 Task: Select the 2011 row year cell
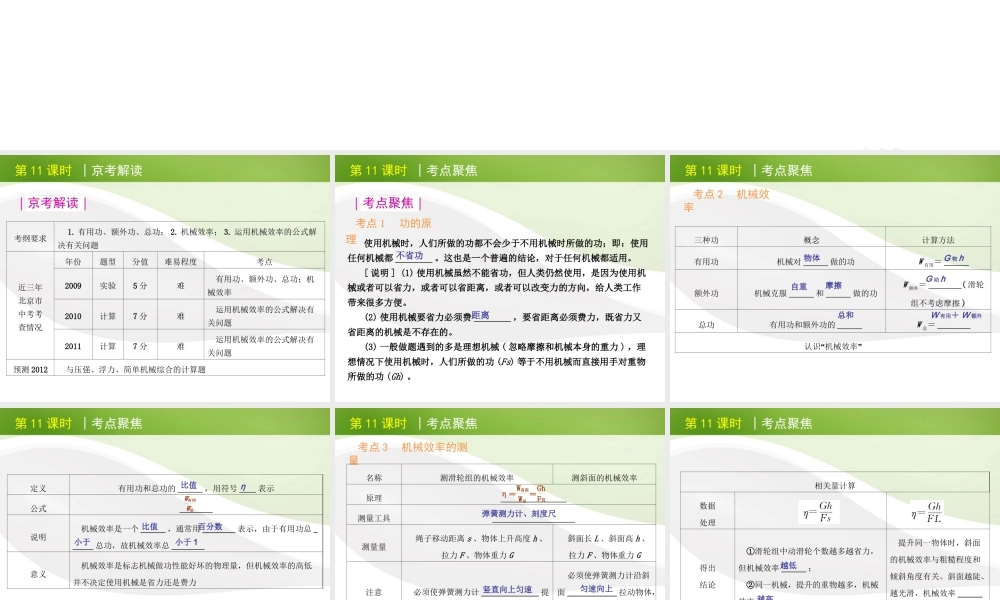click(x=73, y=346)
